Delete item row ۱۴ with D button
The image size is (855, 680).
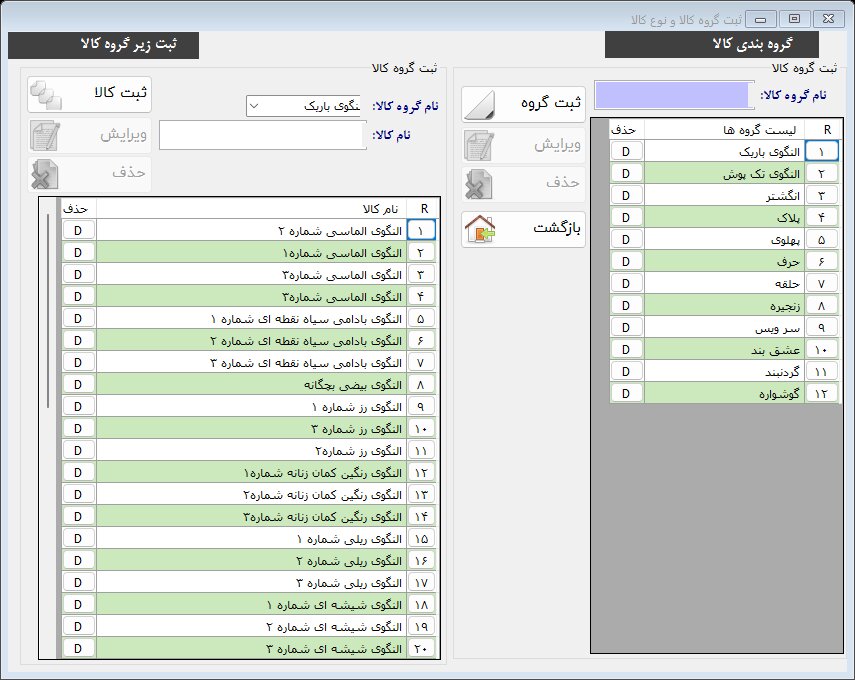pos(78,516)
